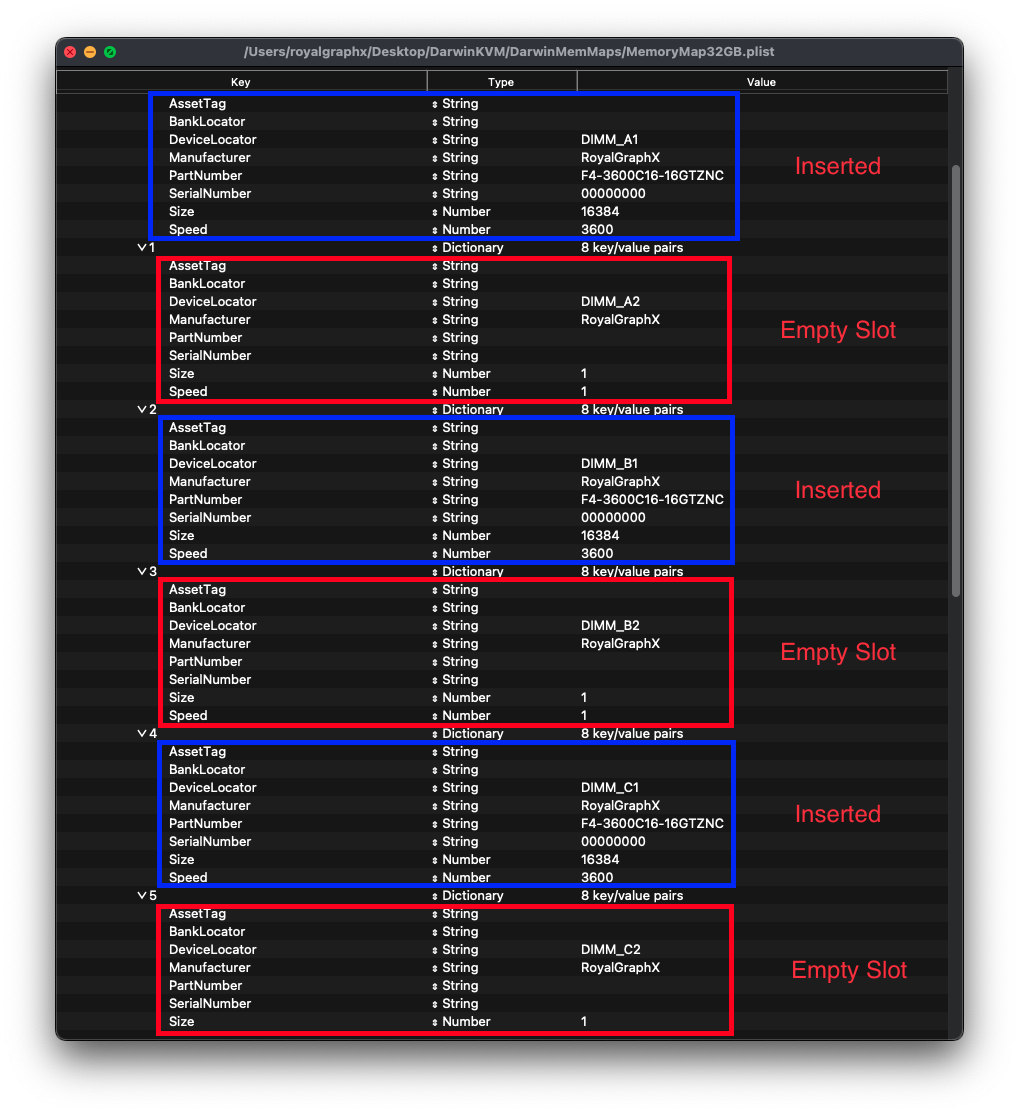Click the Value column header
1019x1114 pixels.
(762, 82)
